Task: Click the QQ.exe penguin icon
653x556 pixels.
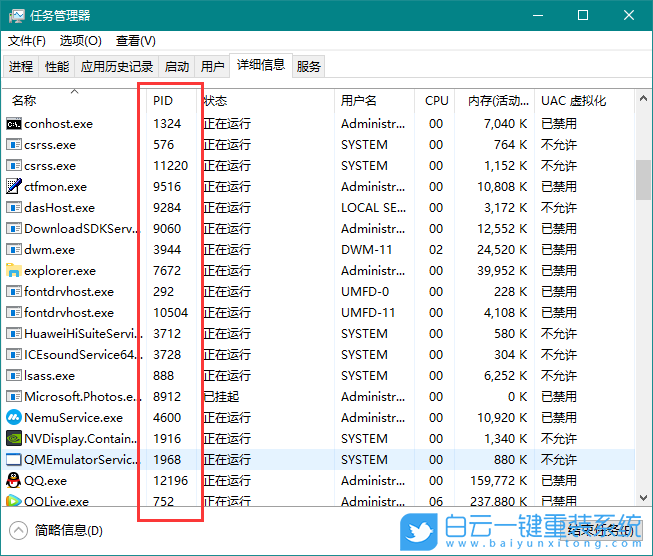Action: [x=14, y=480]
